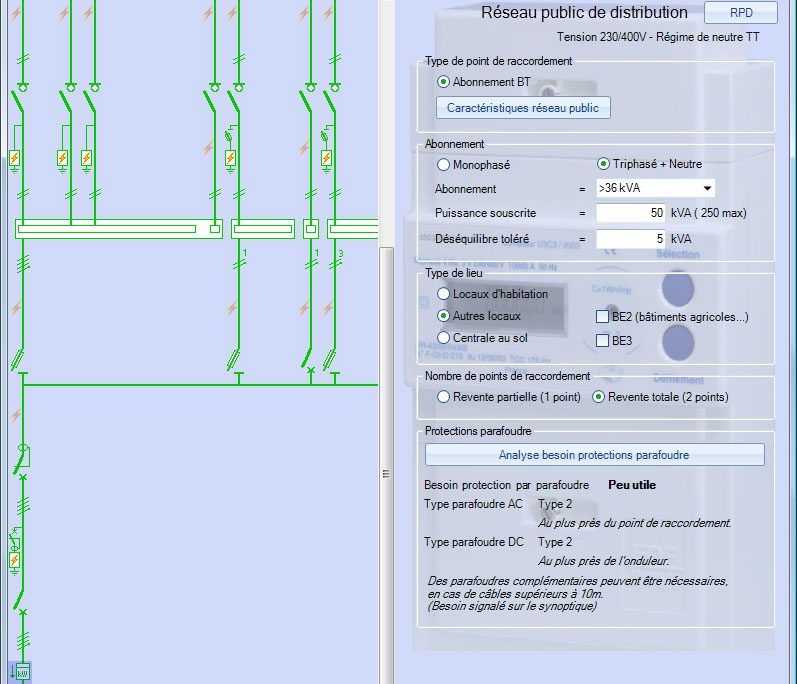Click the 'kVA ( 250 max)' label

709,213
